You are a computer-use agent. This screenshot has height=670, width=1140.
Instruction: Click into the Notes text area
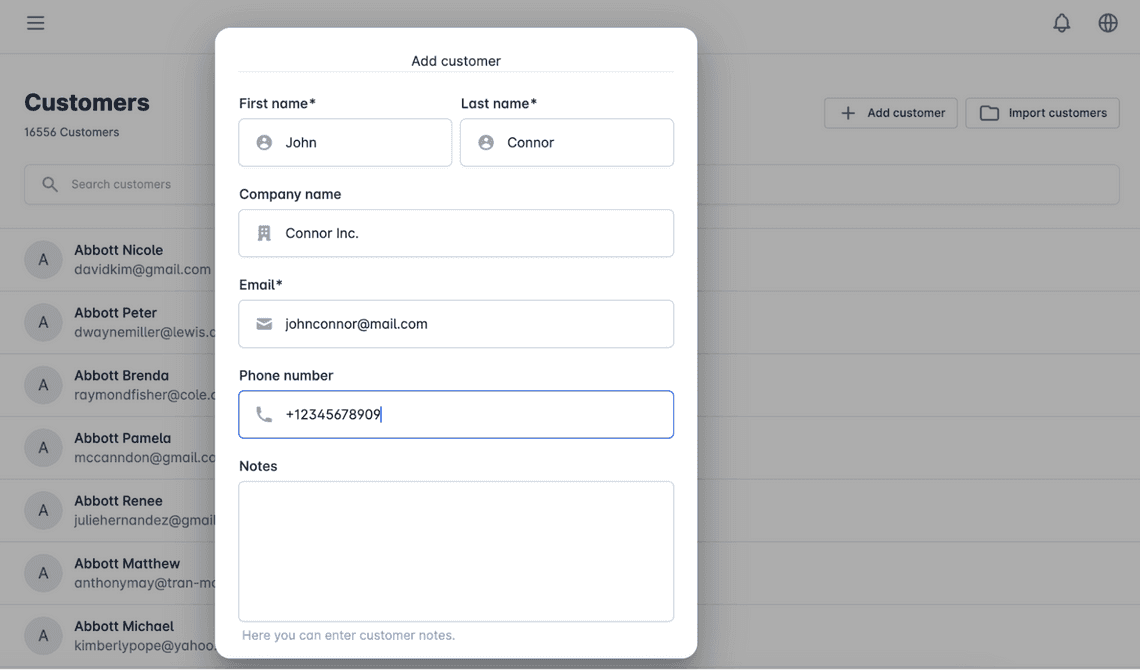456,552
